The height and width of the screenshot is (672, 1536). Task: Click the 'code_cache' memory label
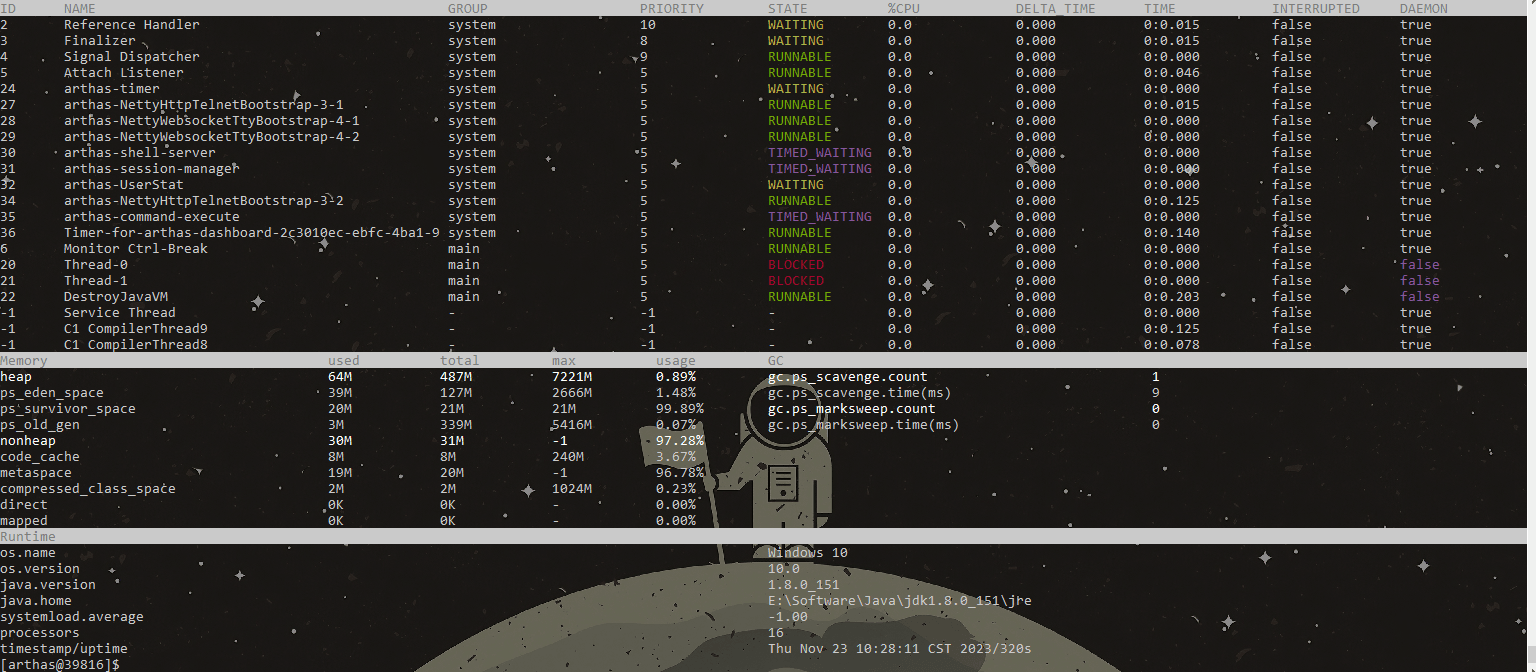point(40,457)
